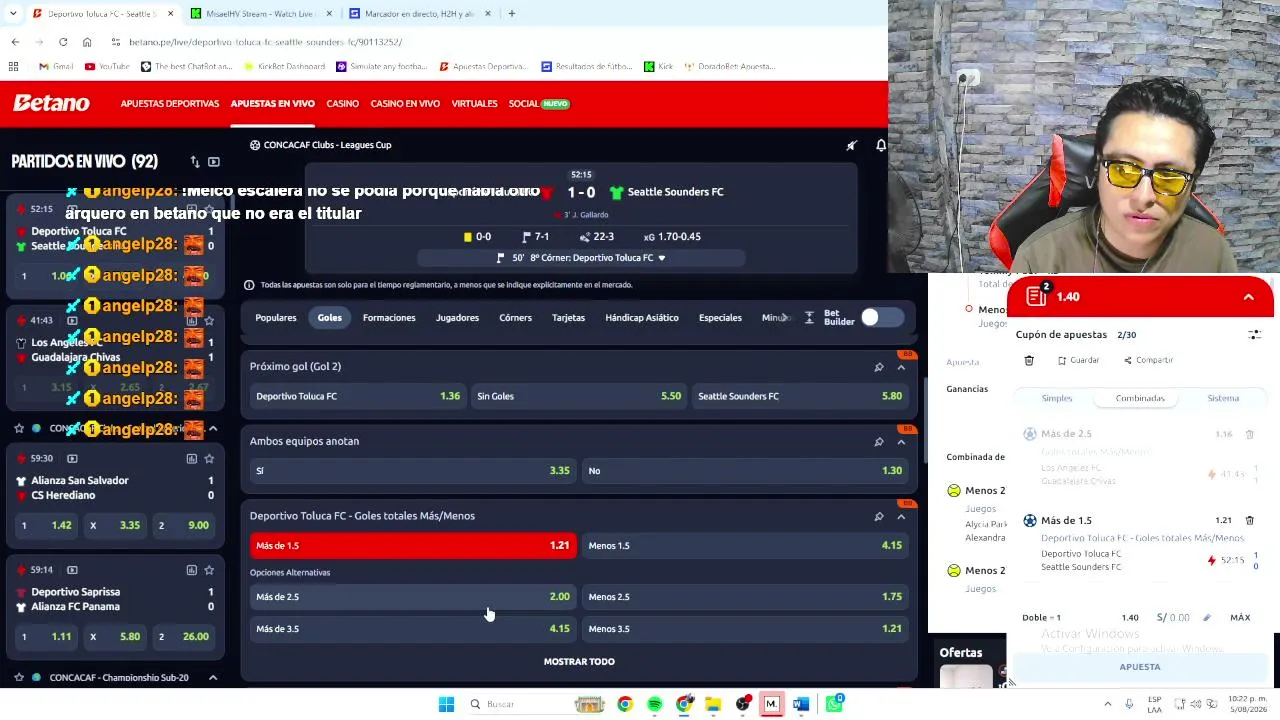The width and height of the screenshot is (1280, 720).
Task: Share the bet slip via Compartir
Action: (1148, 360)
